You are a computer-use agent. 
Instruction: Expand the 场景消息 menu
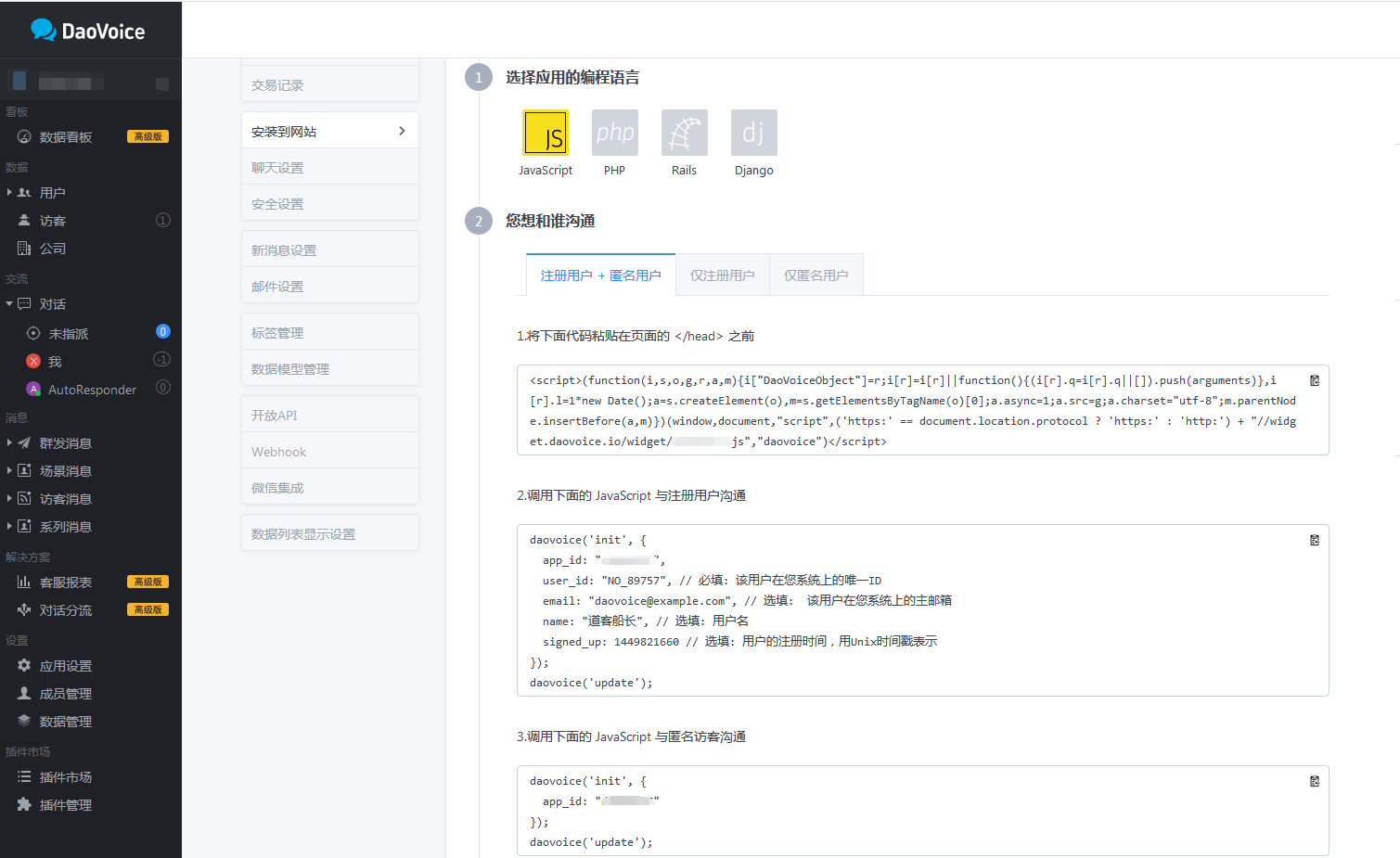tap(9, 471)
